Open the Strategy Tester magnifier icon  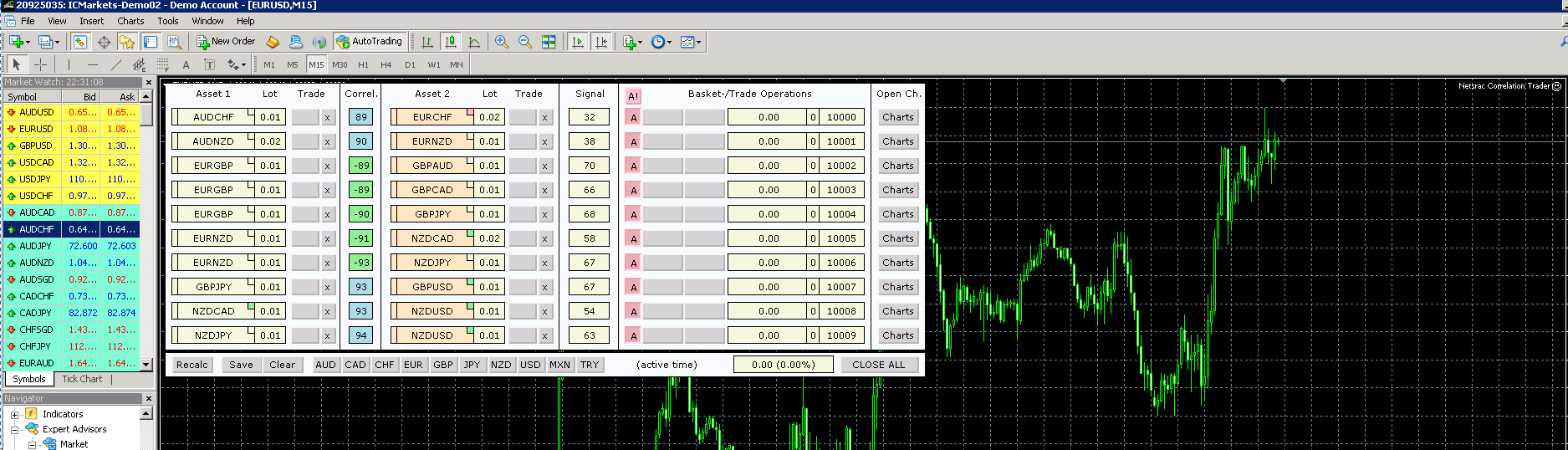(x=174, y=41)
